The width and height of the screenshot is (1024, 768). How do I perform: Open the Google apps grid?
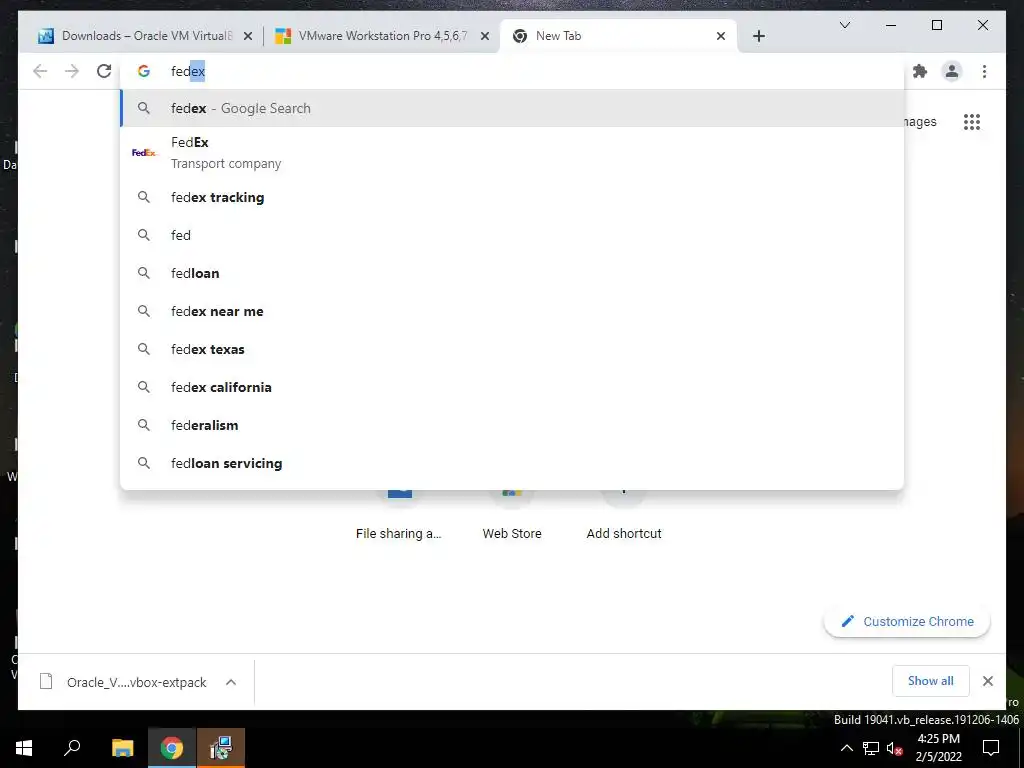point(972,121)
